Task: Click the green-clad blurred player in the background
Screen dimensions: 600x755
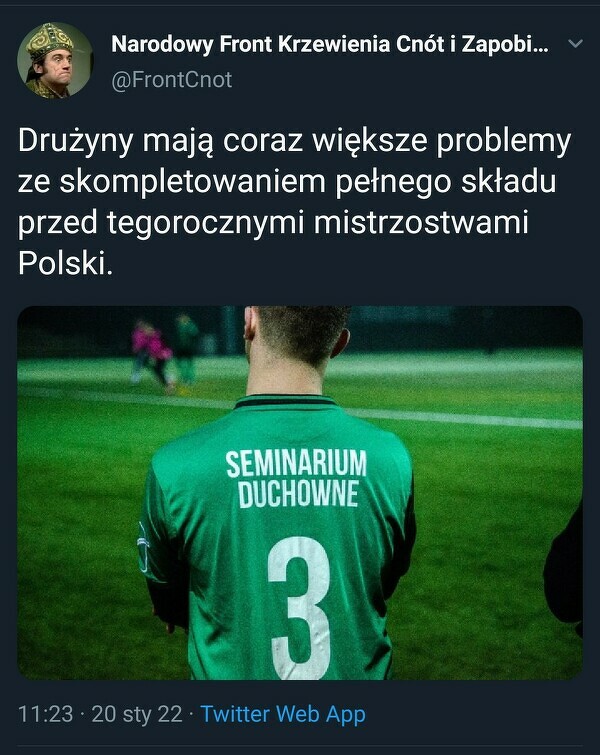Action: [x=187, y=349]
